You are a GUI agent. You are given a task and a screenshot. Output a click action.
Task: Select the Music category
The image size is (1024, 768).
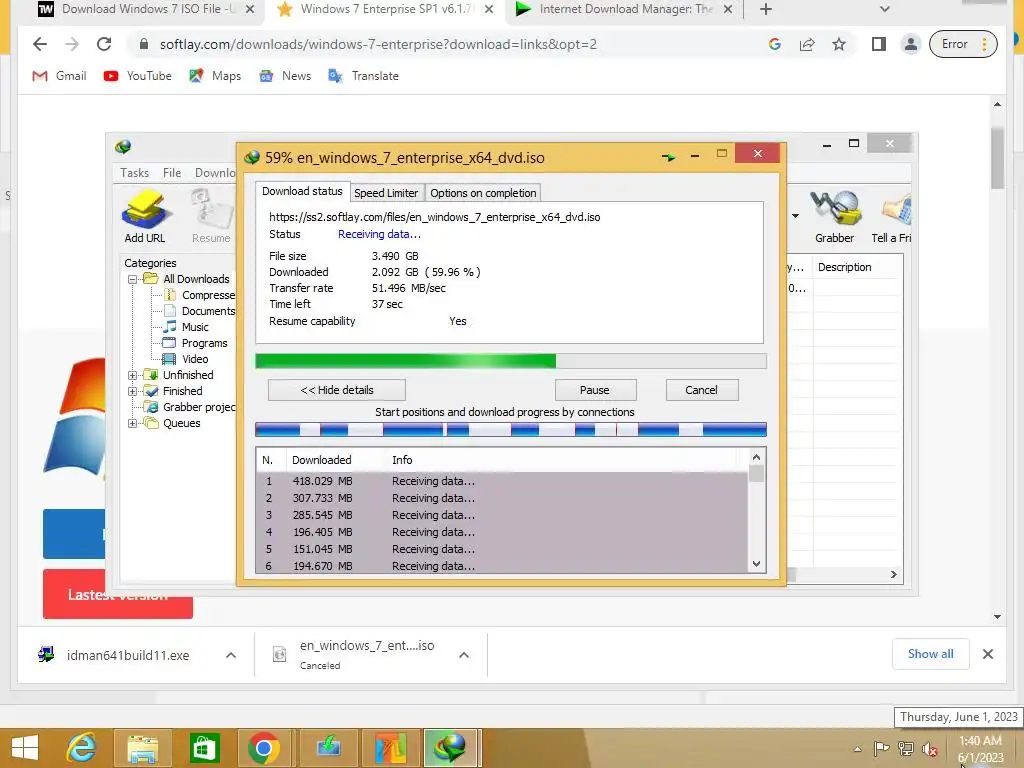point(186,327)
